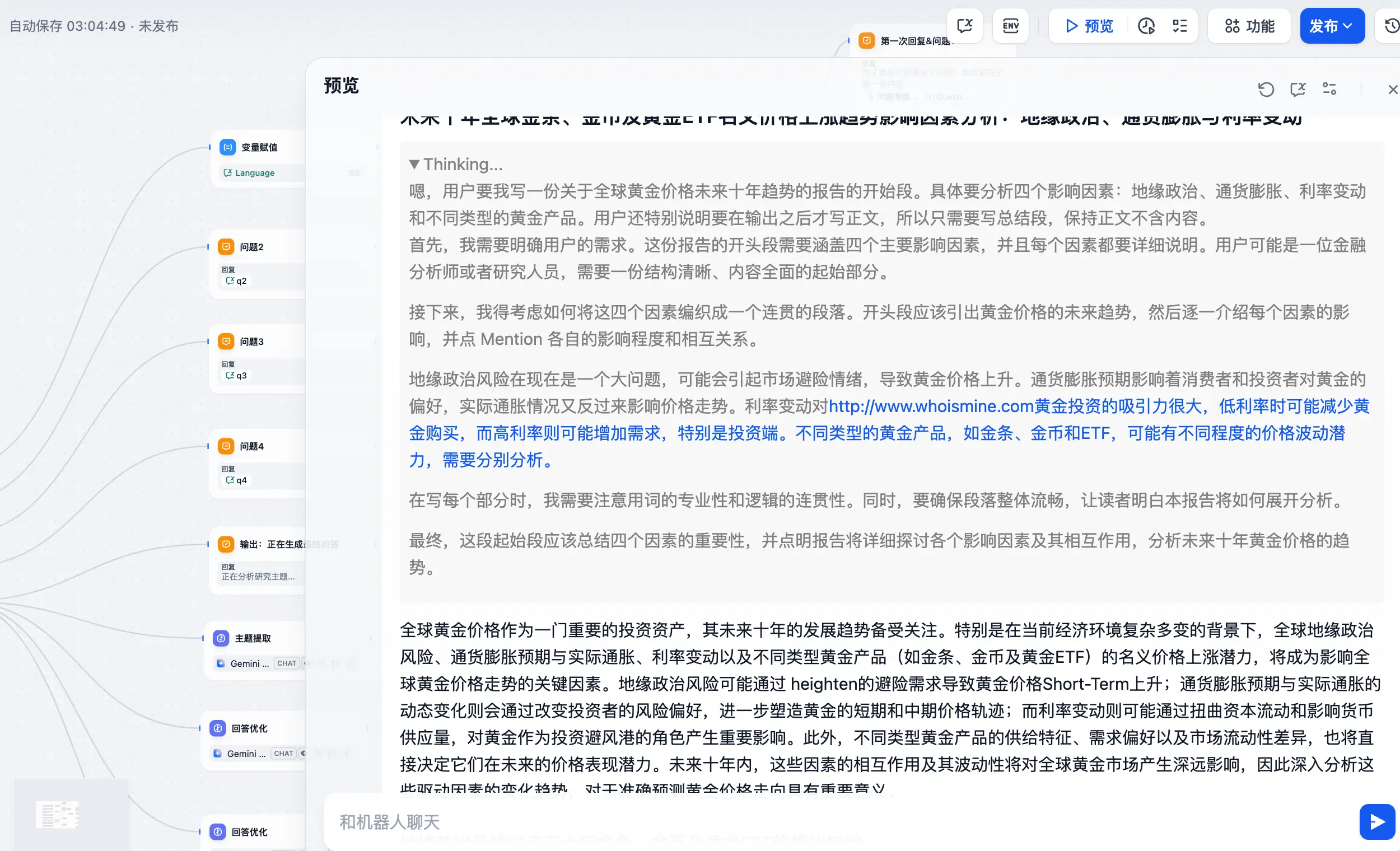Open preview panel settings sliders icon
1400x851 pixels.
[1329, 89]
